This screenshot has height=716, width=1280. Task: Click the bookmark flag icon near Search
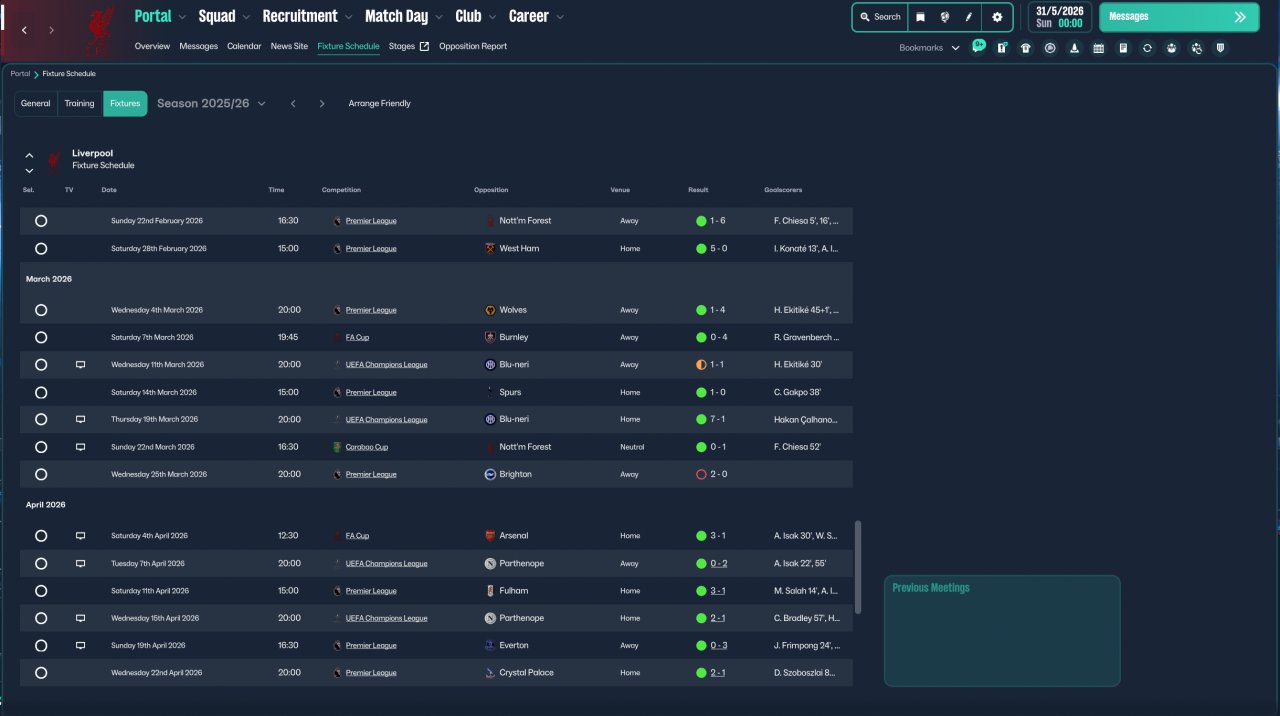point(921,17)
